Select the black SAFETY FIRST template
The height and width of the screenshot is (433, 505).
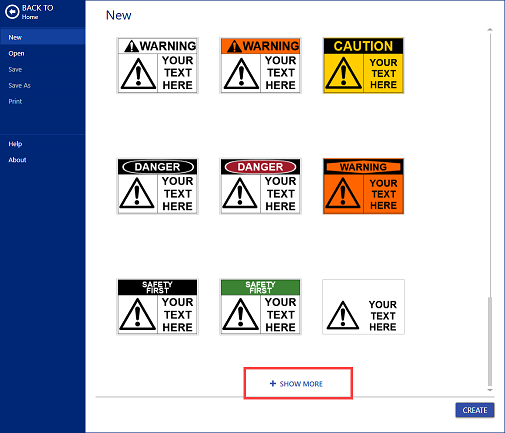[x=157, y=307]
